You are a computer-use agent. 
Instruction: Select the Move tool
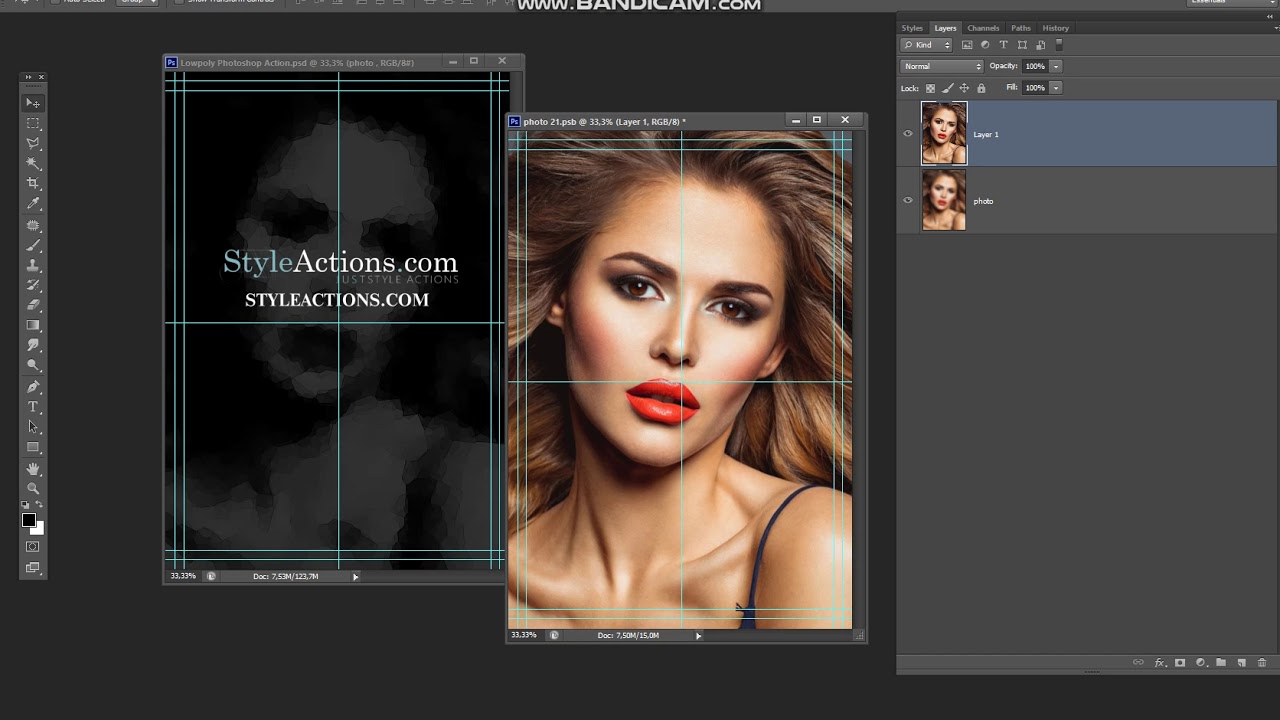pyautogui.click(x=33, y=104)
